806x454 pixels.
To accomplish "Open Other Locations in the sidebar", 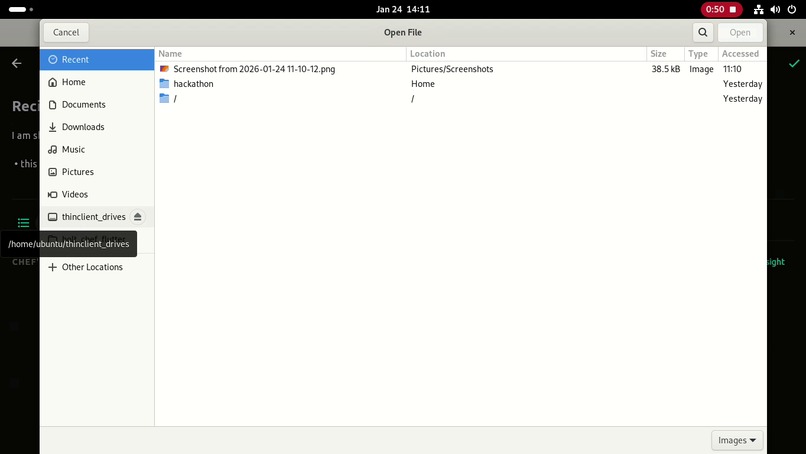I will pos(97,267).
